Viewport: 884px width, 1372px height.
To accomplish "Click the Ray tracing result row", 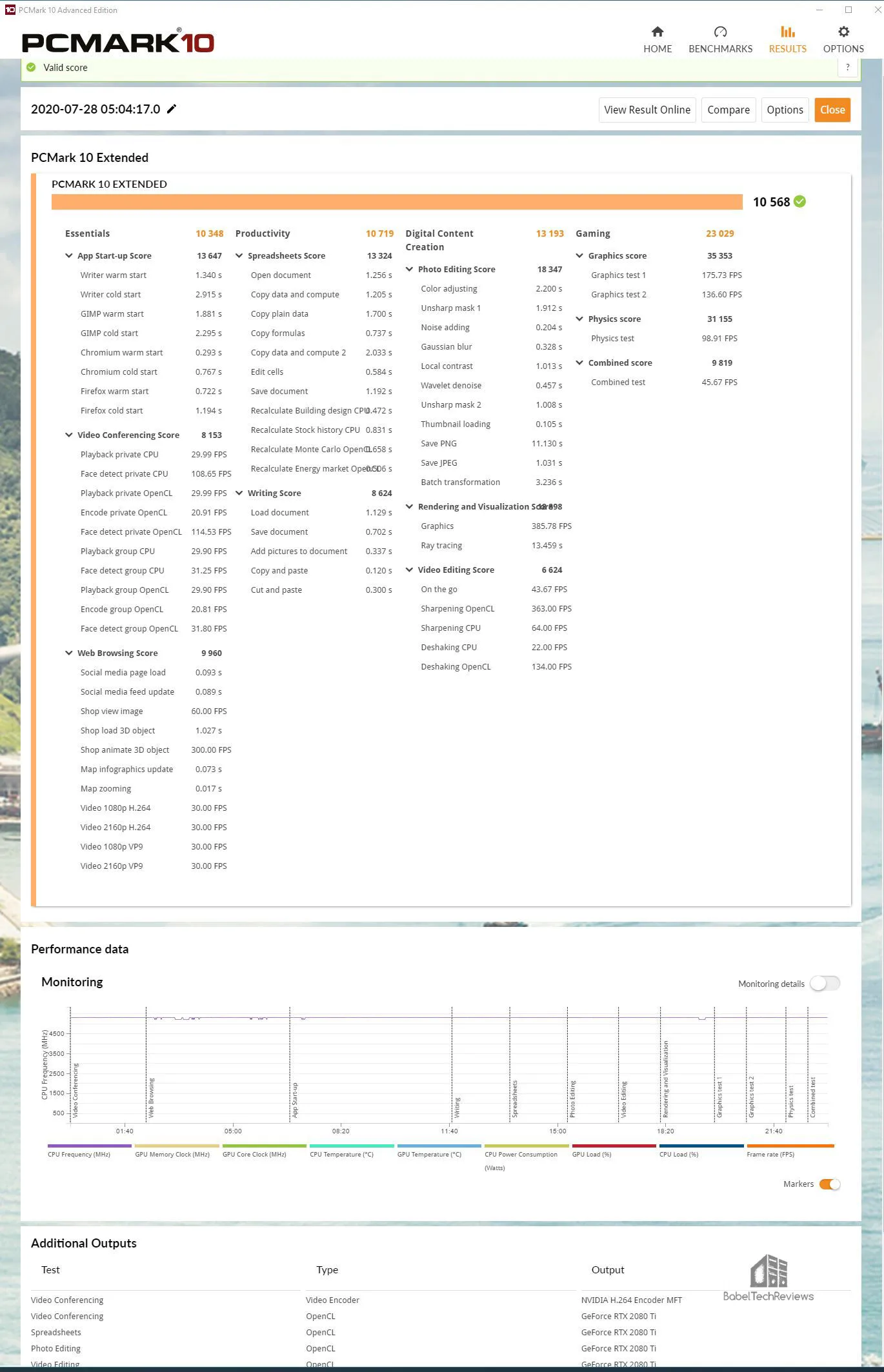I will tap(492, 546).
